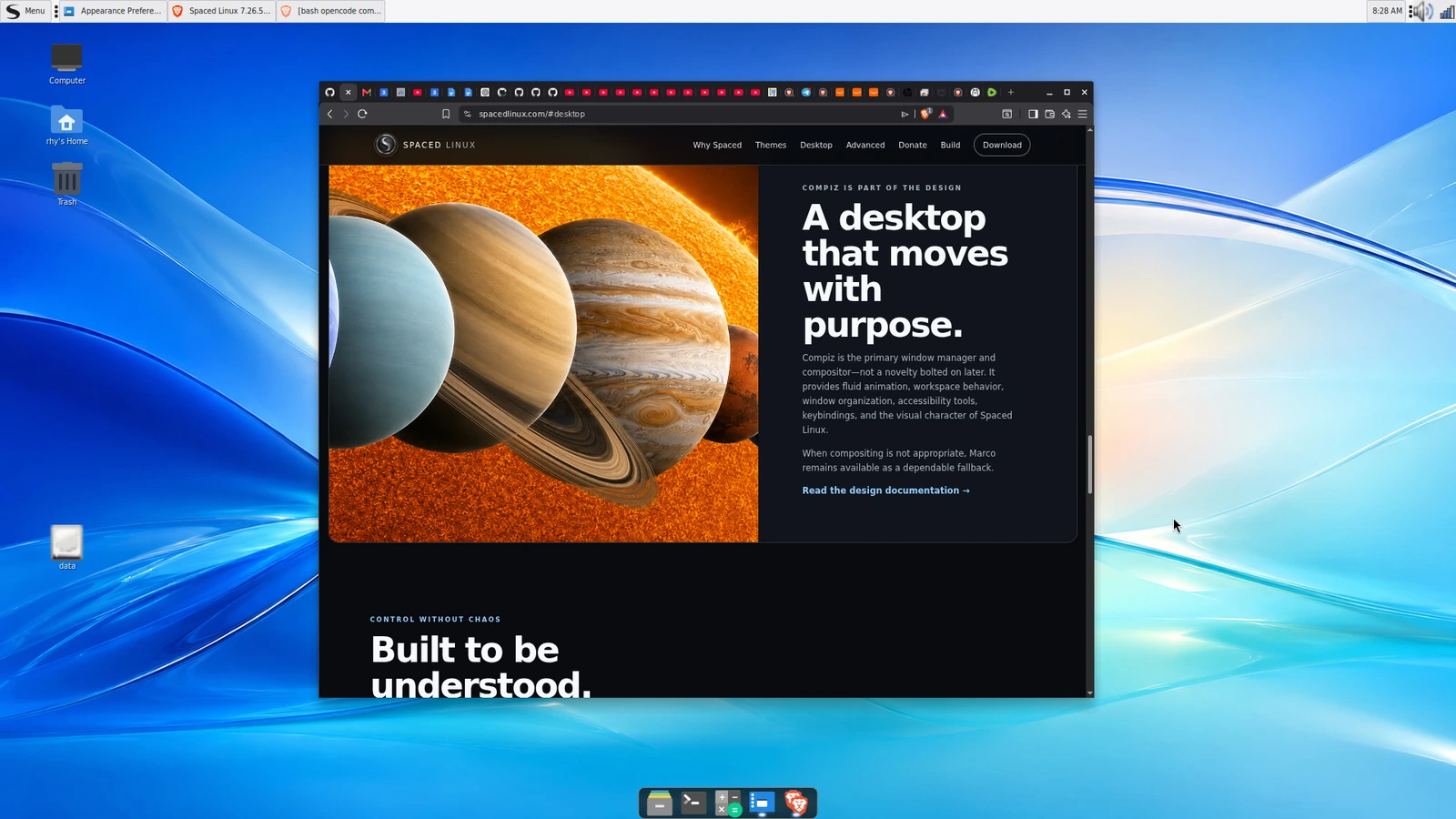
Task: Click the planets hero image
Action: coord(543,353)
